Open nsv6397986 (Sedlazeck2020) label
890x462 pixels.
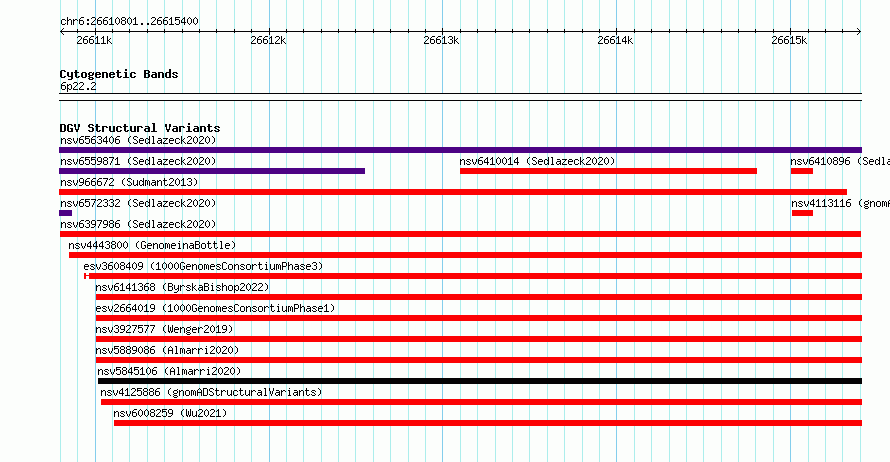pyautogui.click(x=138, y=224)
